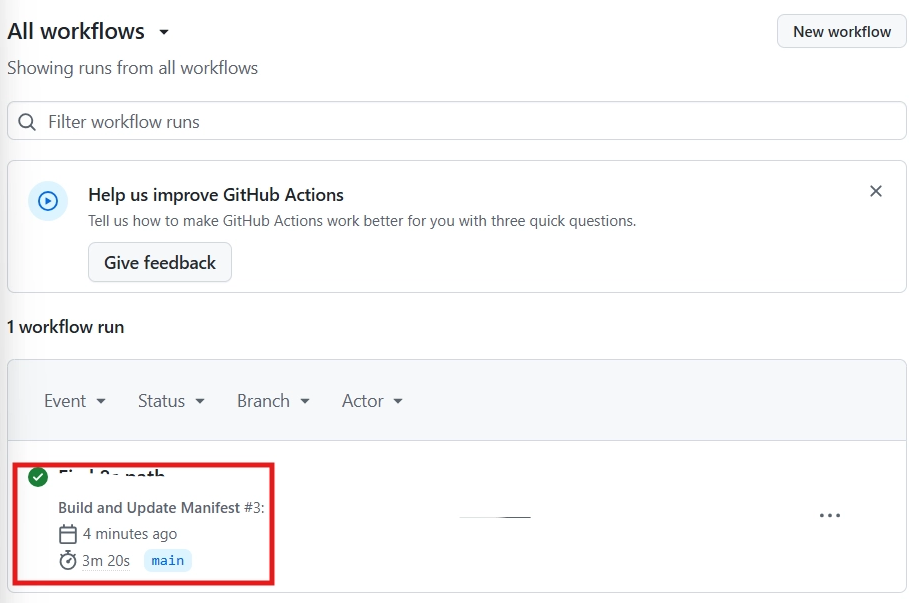
Task: Click Showing runs from all workflows text
Action: 133,68
